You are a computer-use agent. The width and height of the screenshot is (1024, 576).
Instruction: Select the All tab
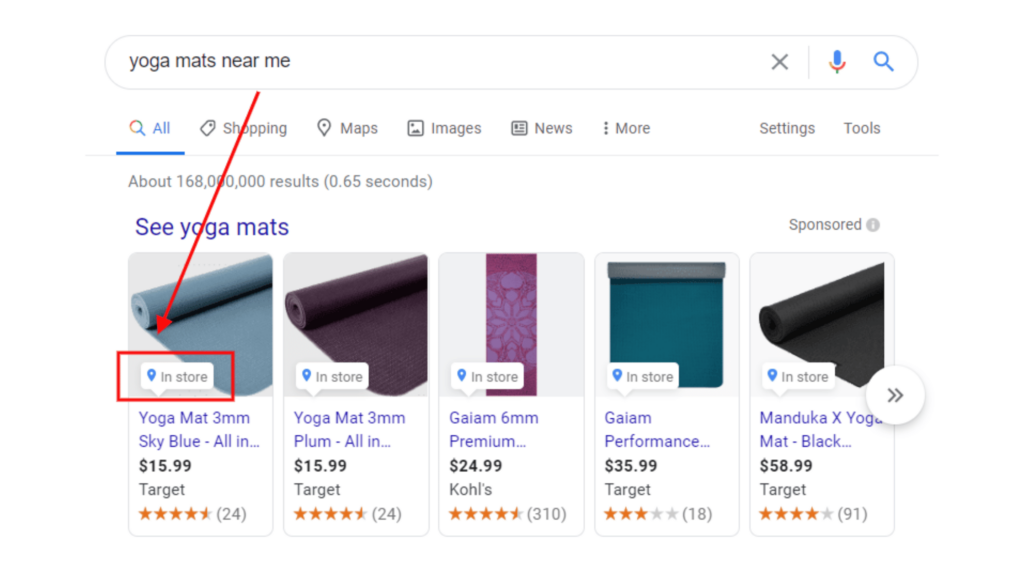point(150,128)
